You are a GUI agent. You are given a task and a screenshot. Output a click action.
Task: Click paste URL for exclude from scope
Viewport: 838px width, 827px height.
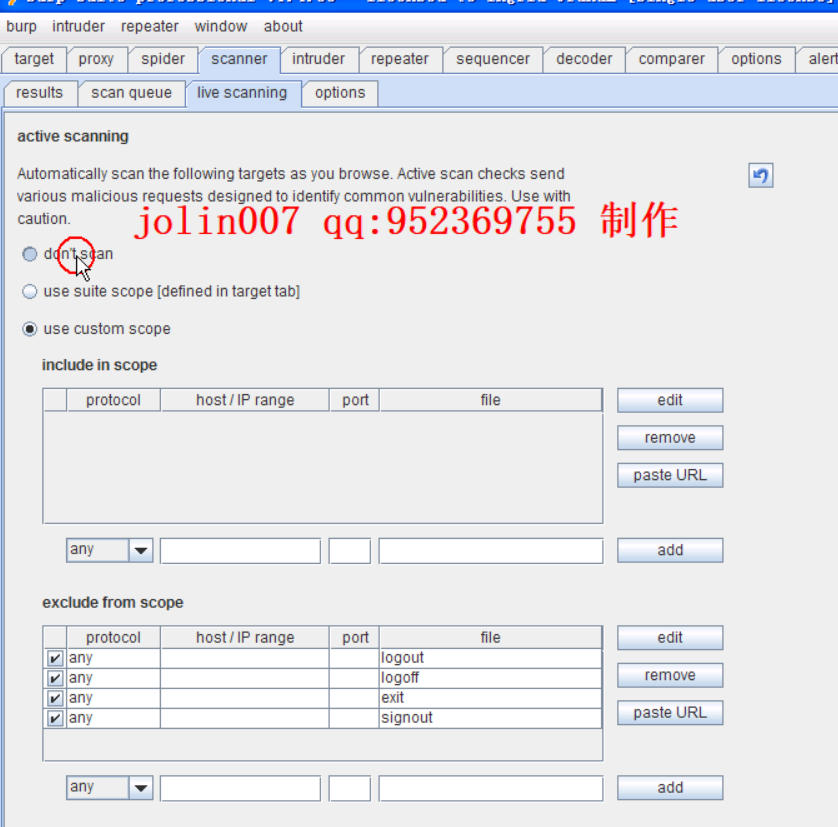[x=670, y=713]
